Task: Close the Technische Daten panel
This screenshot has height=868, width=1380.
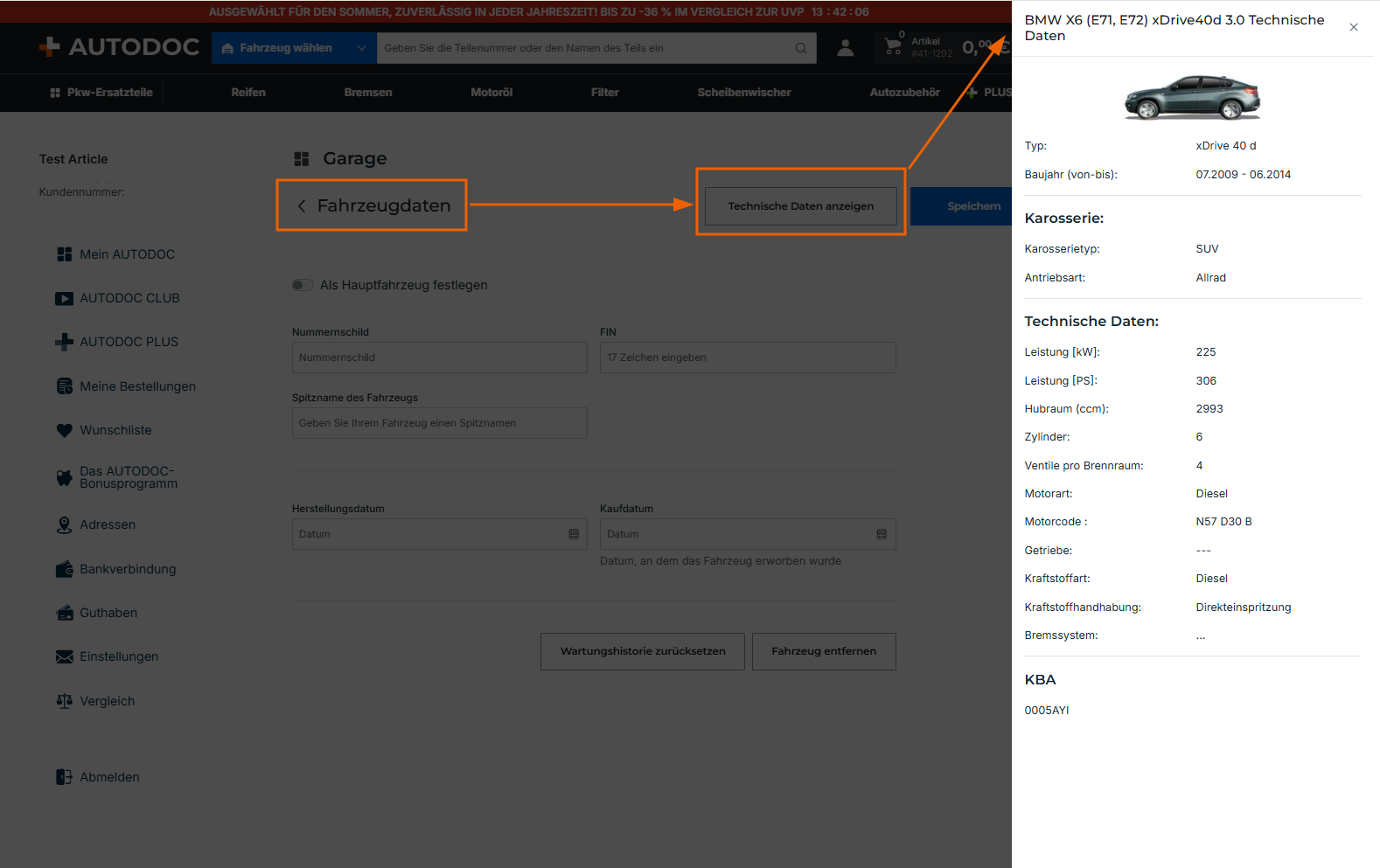Action: tap(1354, 27)
